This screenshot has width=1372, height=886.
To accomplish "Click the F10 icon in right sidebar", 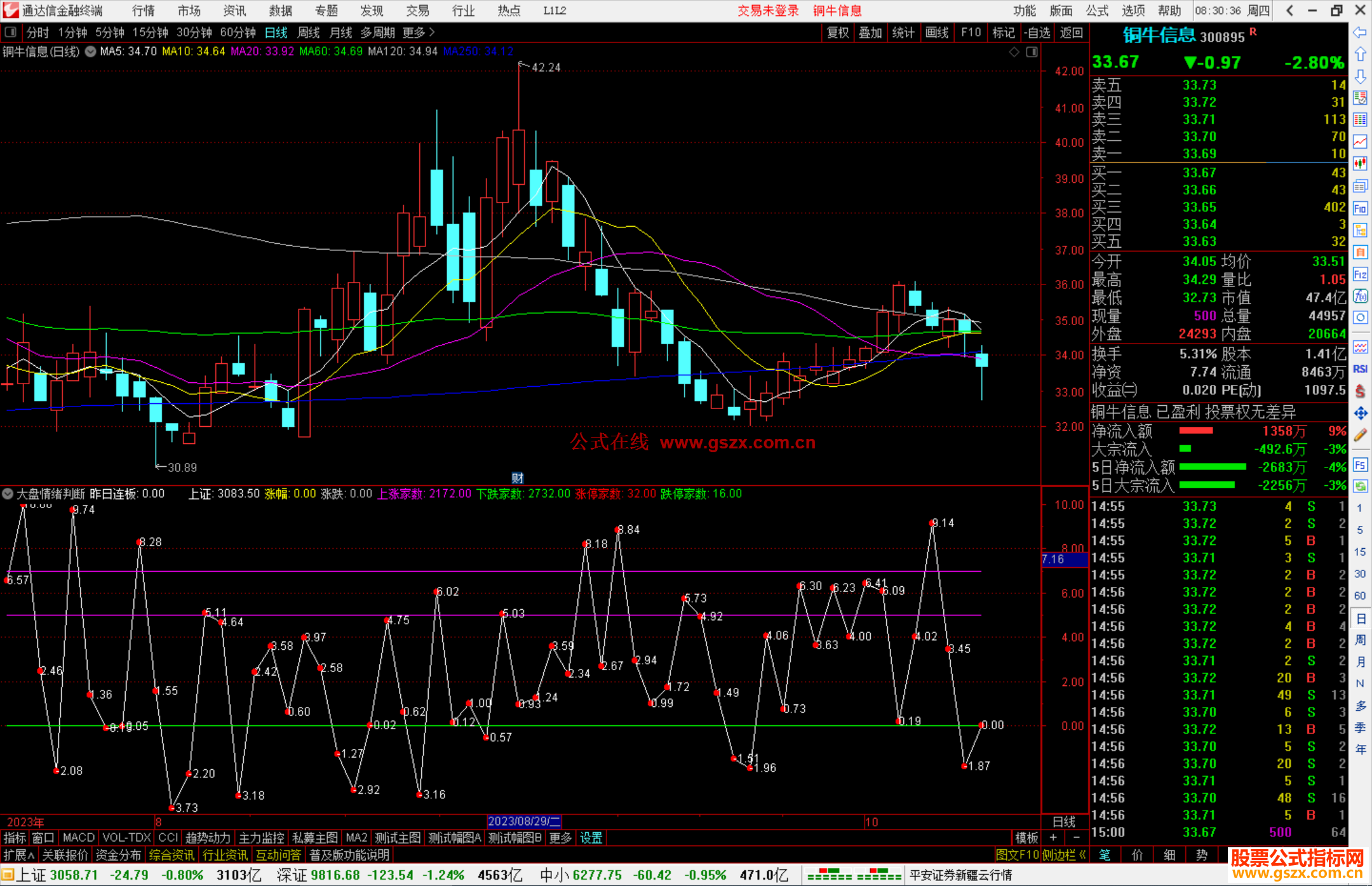I will (x=1360, y=208).
